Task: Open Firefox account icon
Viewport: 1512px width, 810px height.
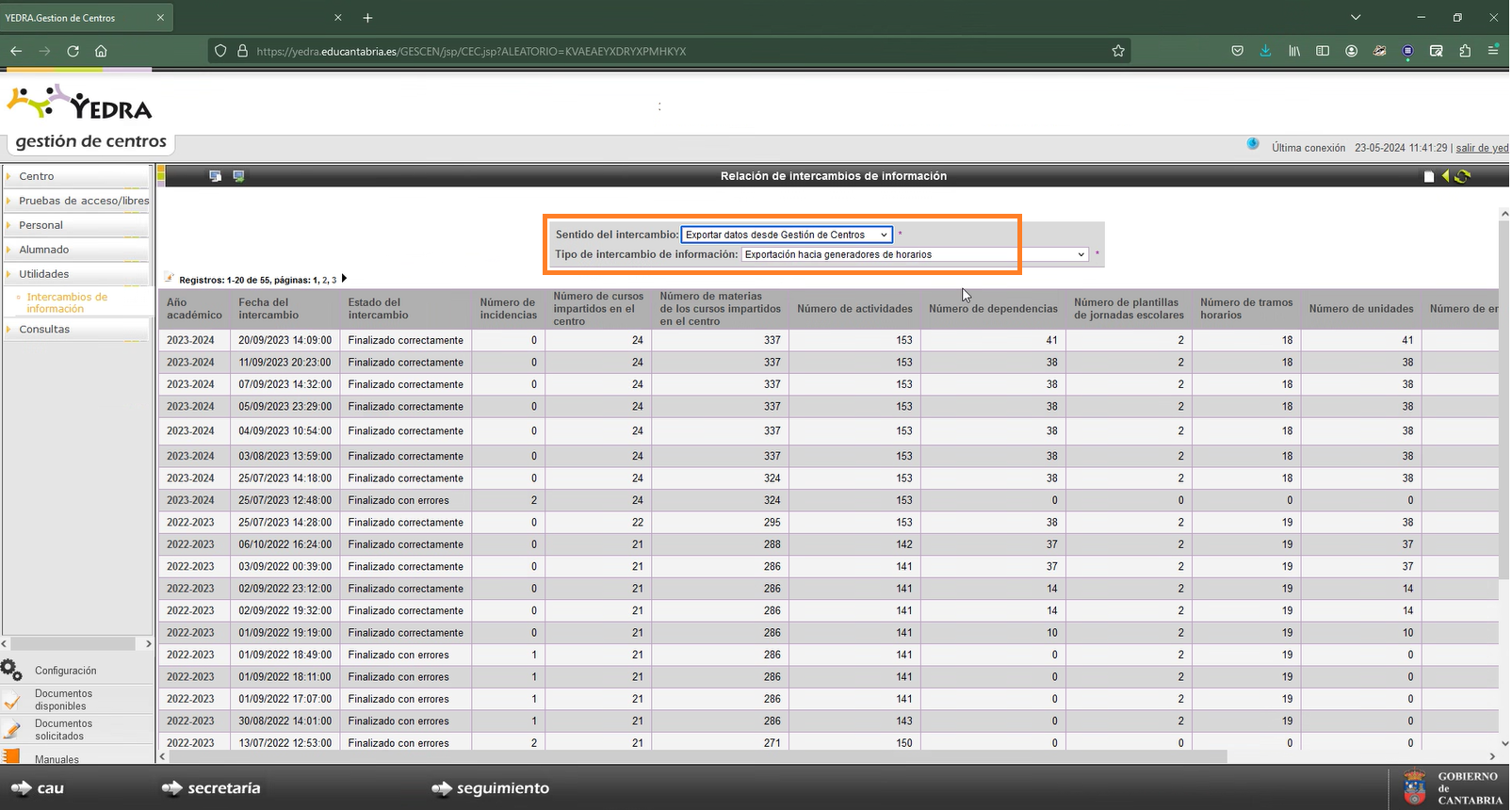Action: [x=1351, y=51]
